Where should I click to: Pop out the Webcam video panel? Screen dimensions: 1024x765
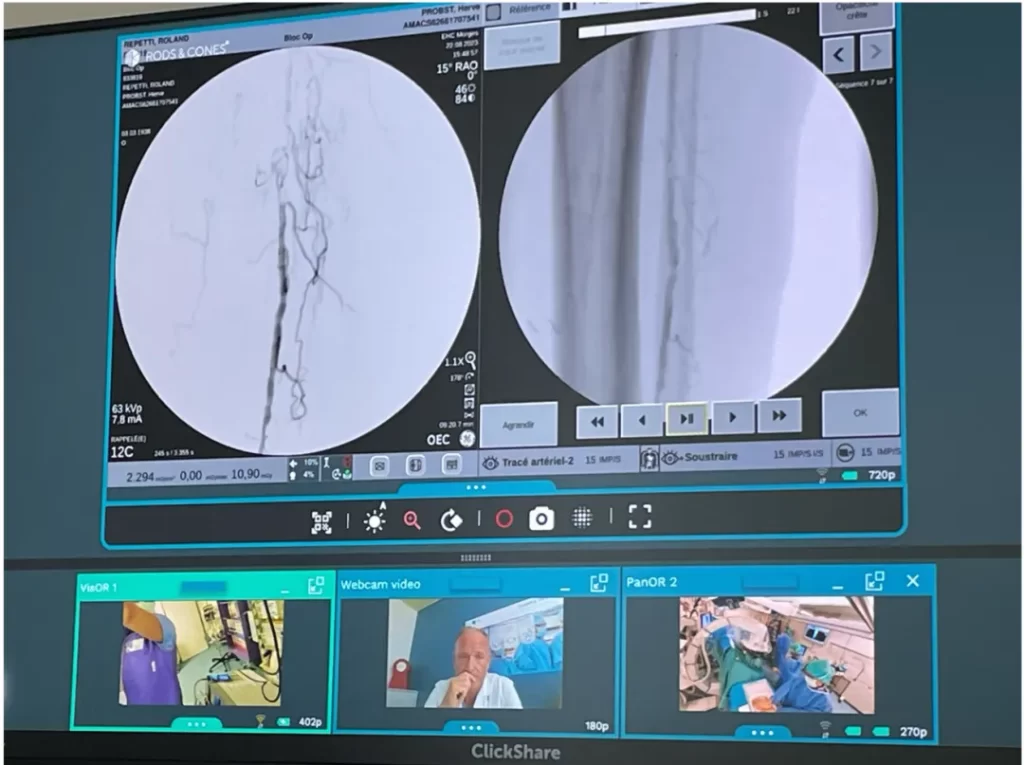(x=599, y=583)
